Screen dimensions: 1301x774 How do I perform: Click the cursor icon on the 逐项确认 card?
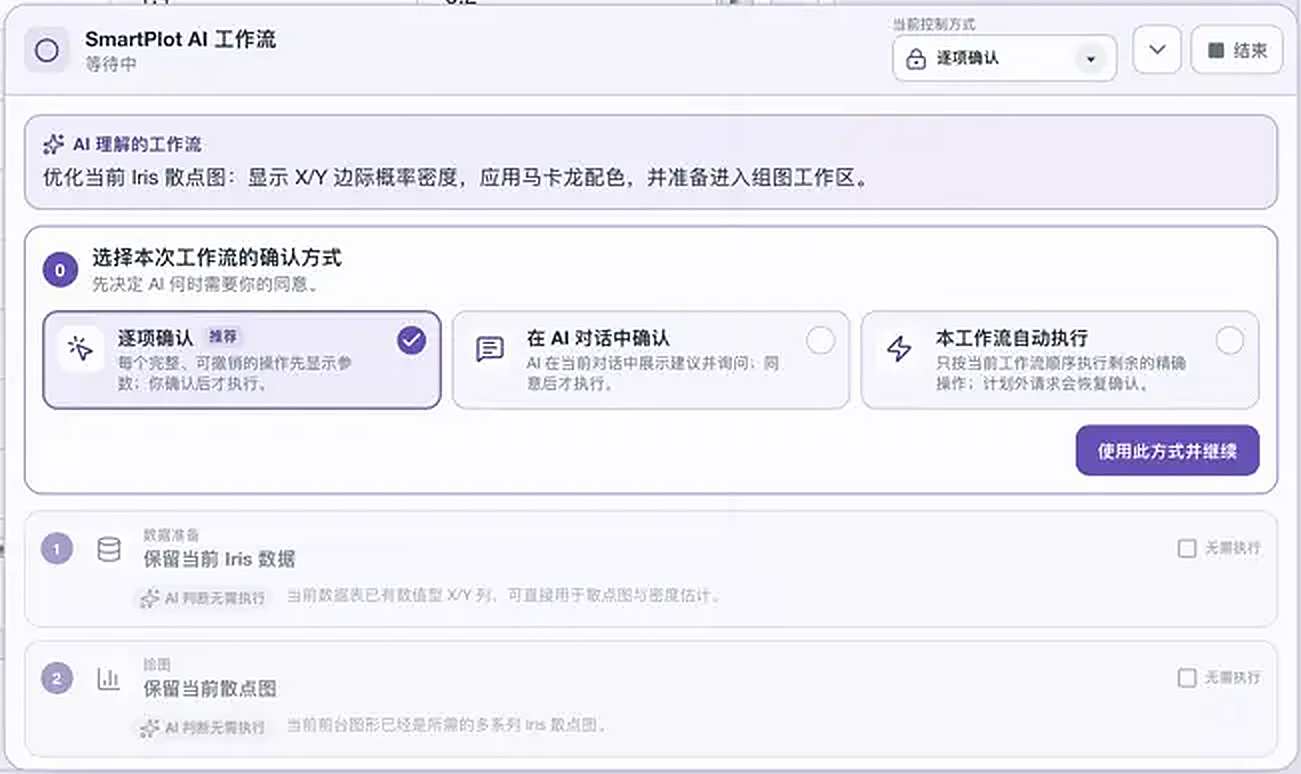pos(80,348)
